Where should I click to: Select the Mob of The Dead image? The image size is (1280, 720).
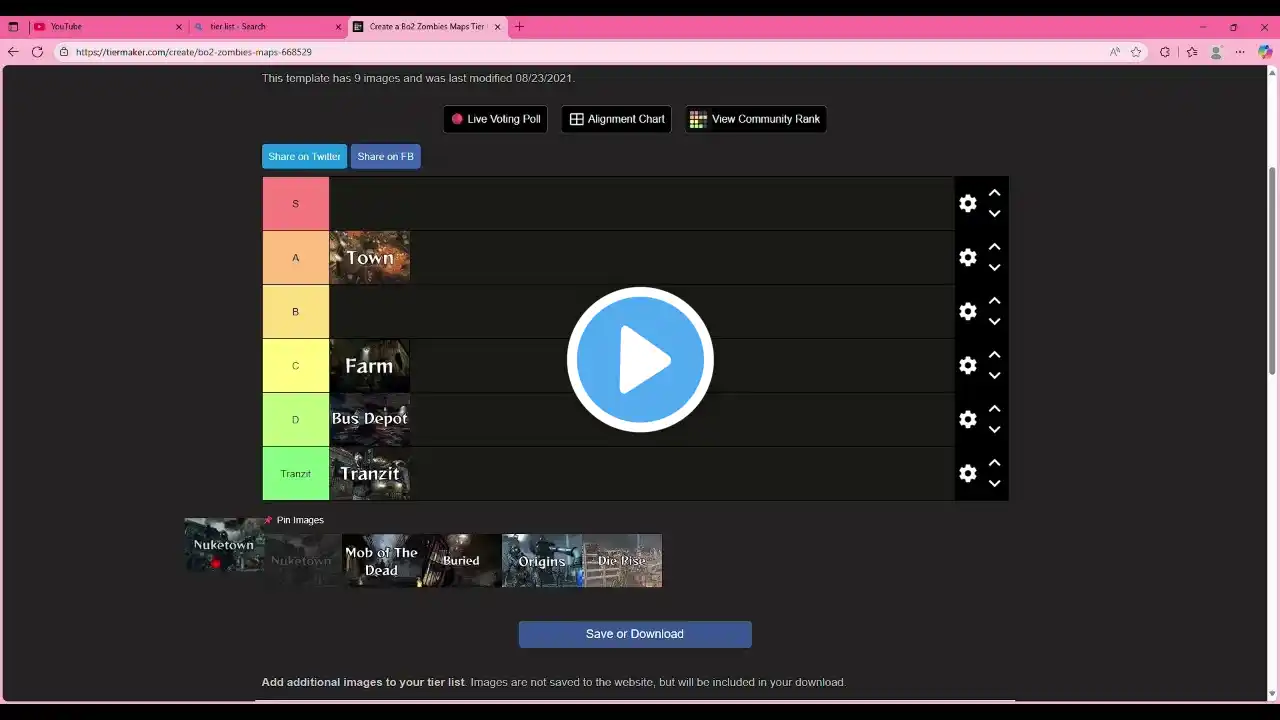(x=382, y=560)
